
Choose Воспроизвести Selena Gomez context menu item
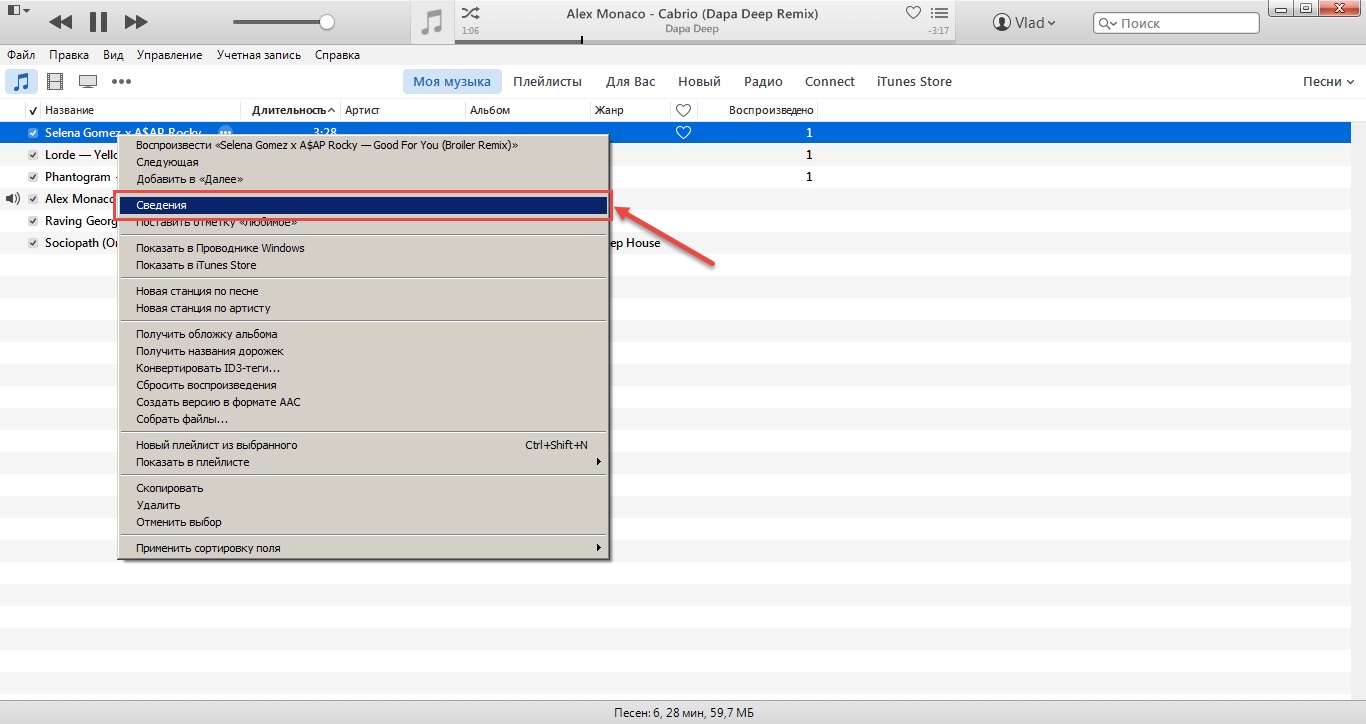click(364, 145)
